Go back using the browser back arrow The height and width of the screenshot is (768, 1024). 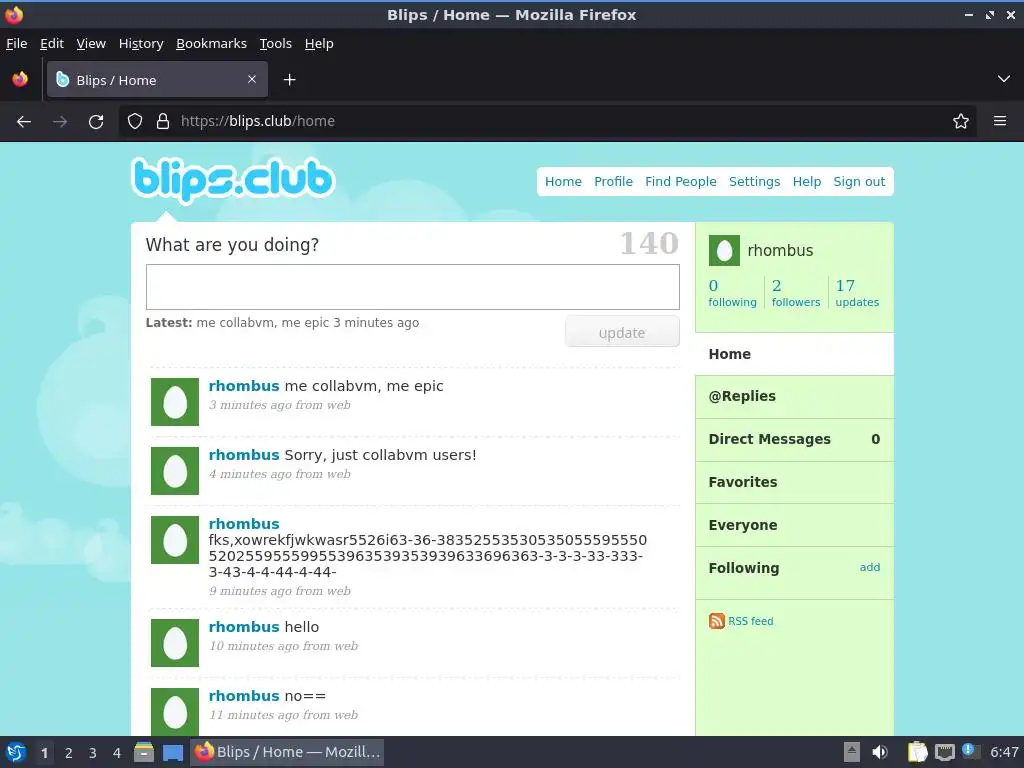click(x=24, y=121)
